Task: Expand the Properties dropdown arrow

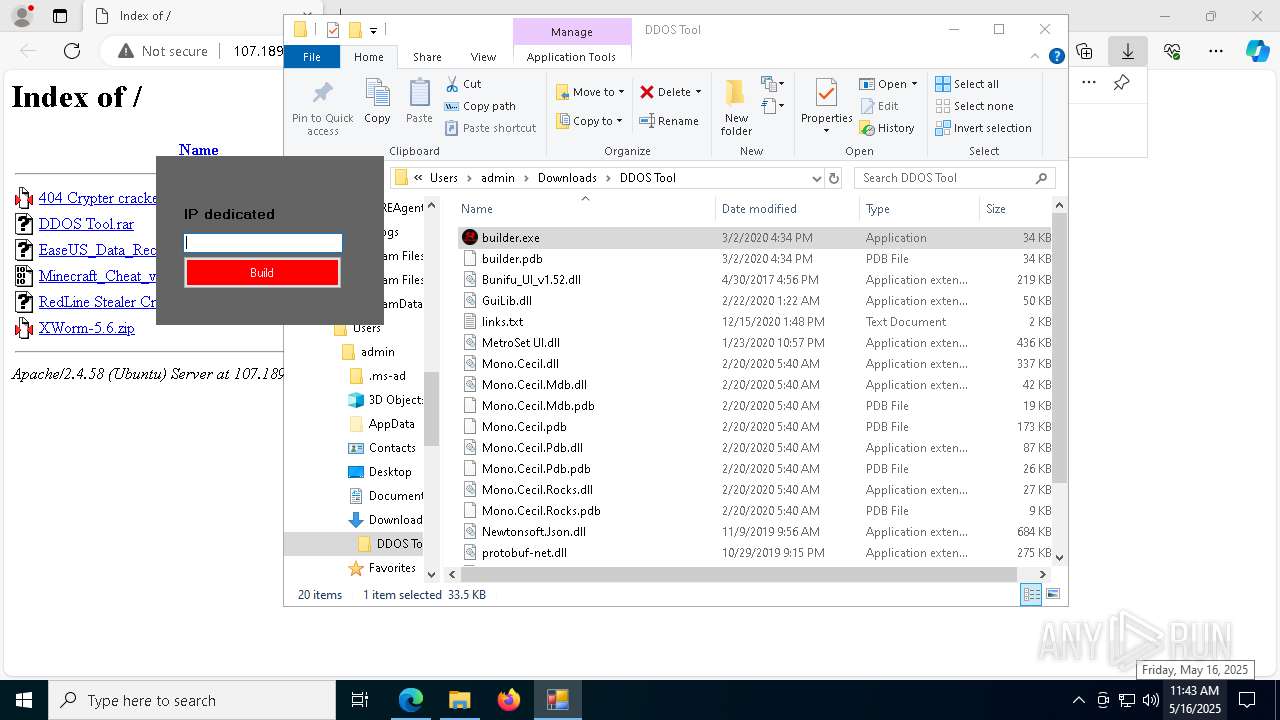Action: (826, 131)
